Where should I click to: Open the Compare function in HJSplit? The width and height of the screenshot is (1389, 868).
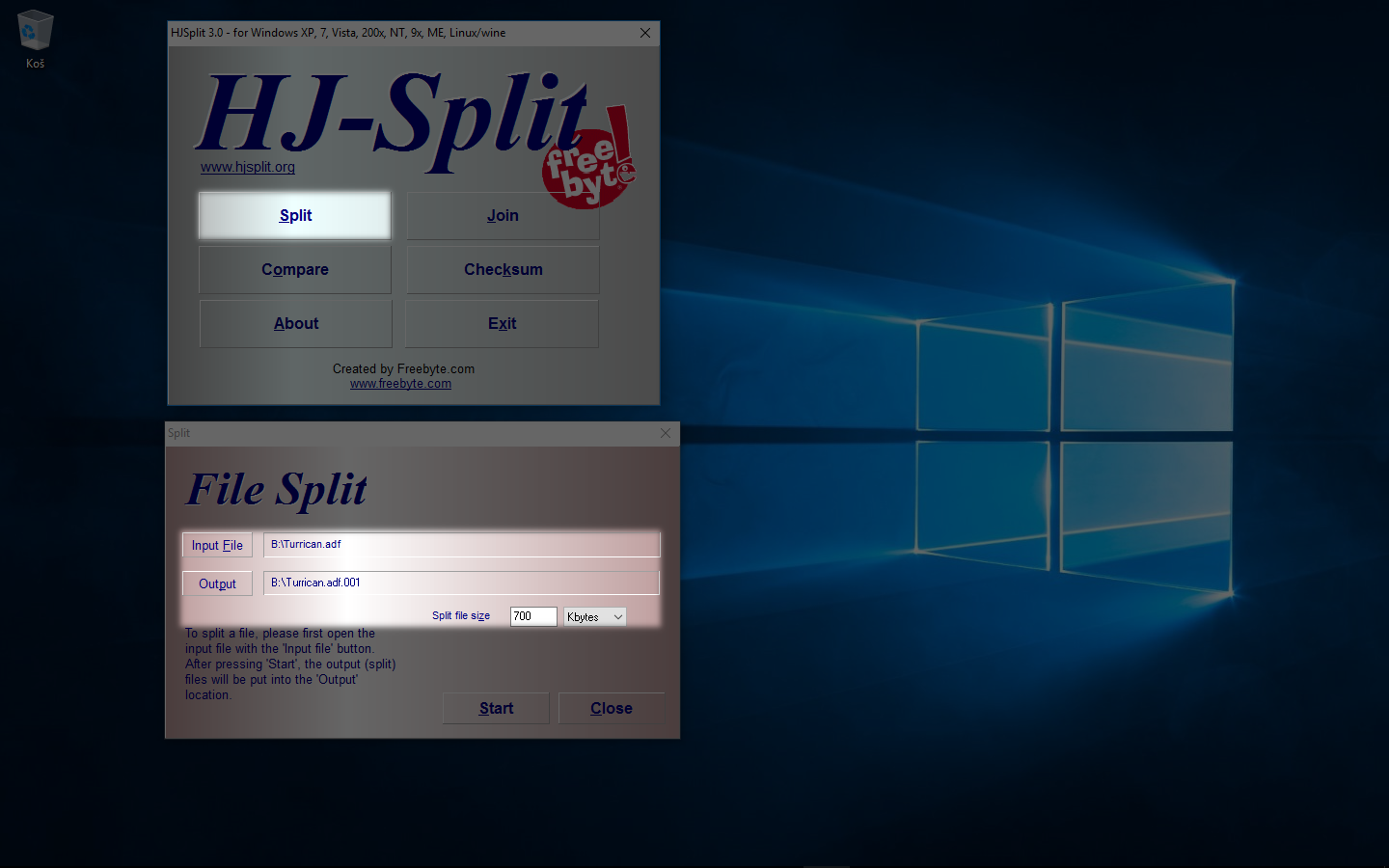(295, 269)
